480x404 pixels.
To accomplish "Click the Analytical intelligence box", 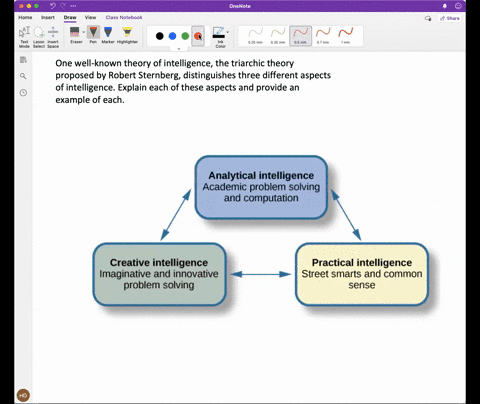I will (261, 187).
